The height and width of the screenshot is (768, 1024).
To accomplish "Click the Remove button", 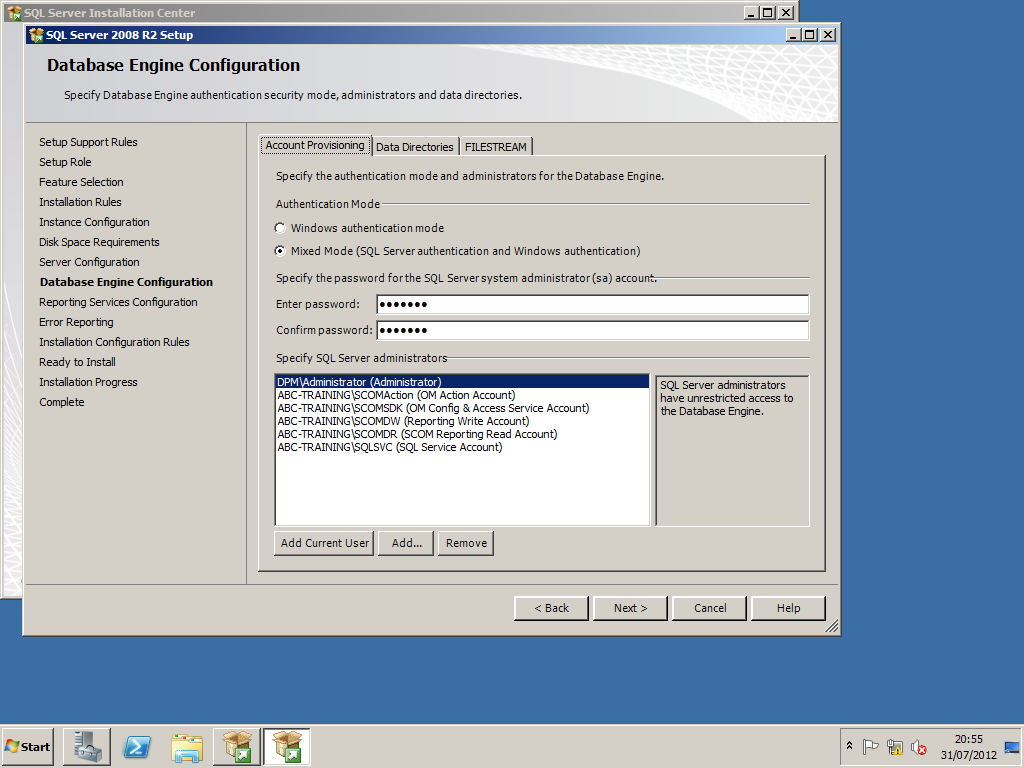I will pyautogui.click(x=466, y=543).
